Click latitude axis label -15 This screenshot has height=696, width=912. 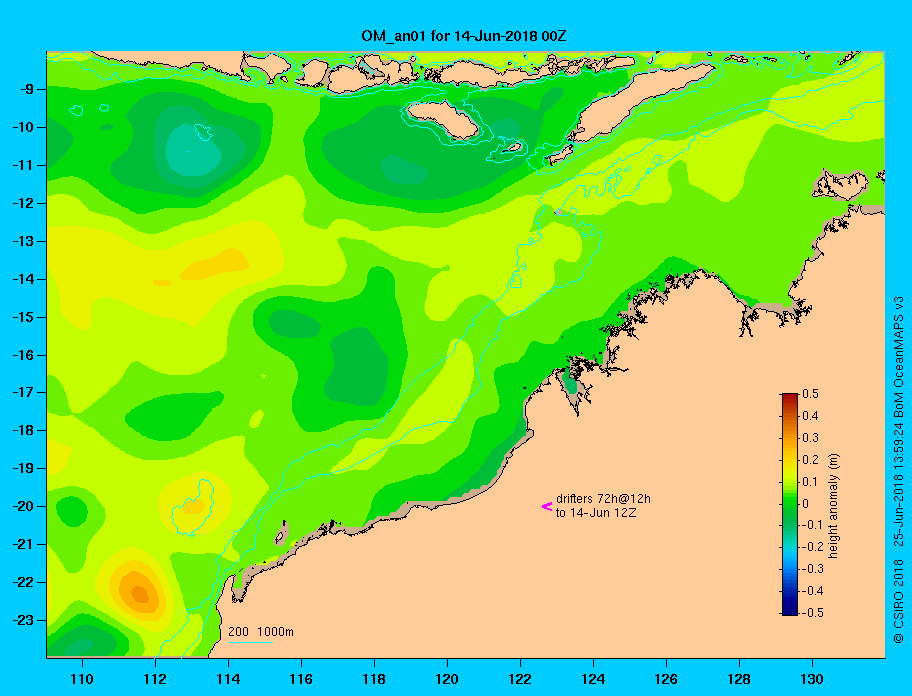[22, 317]
